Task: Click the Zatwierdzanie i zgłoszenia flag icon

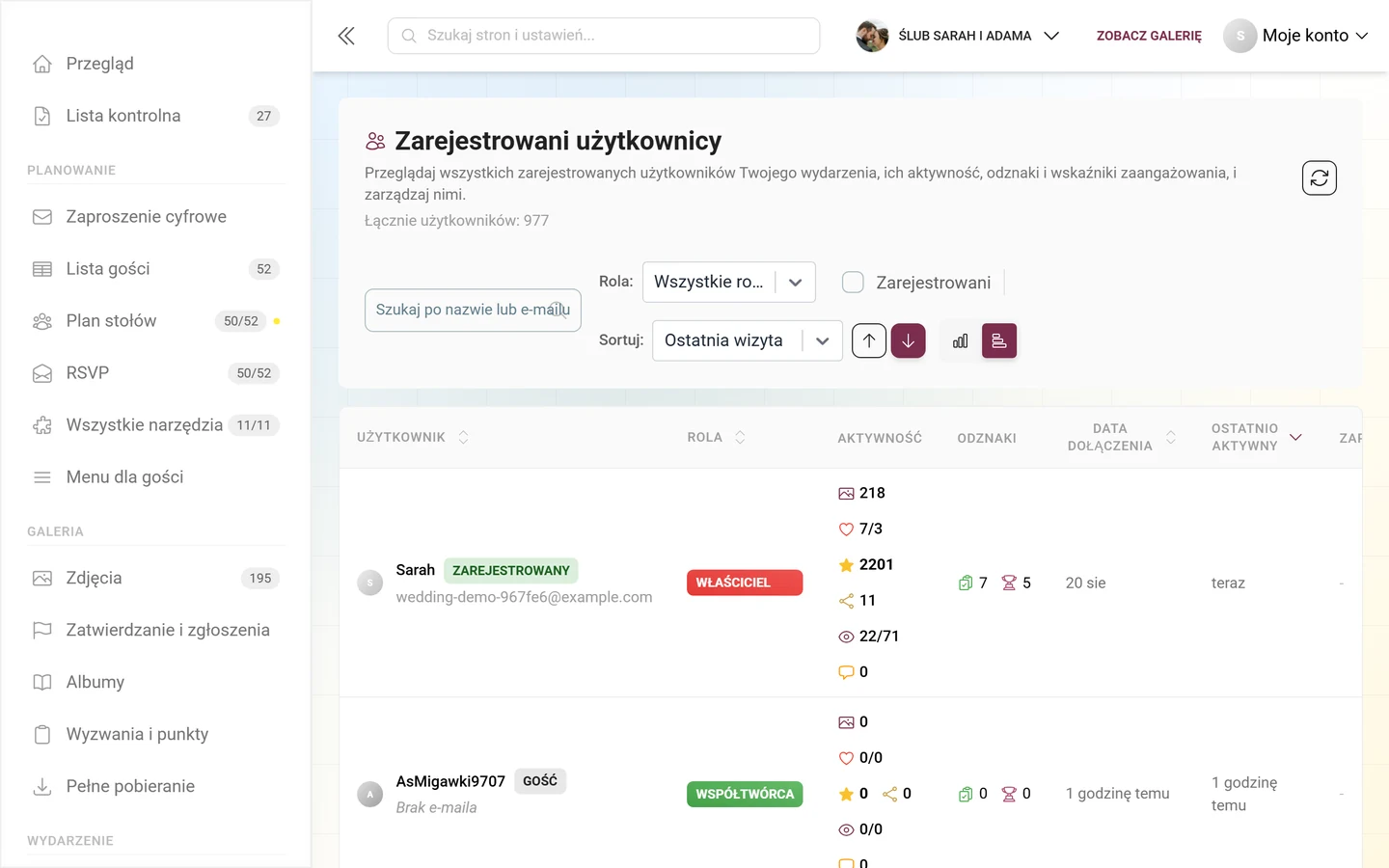Action: pyautogui.click(x=42, y=630)
